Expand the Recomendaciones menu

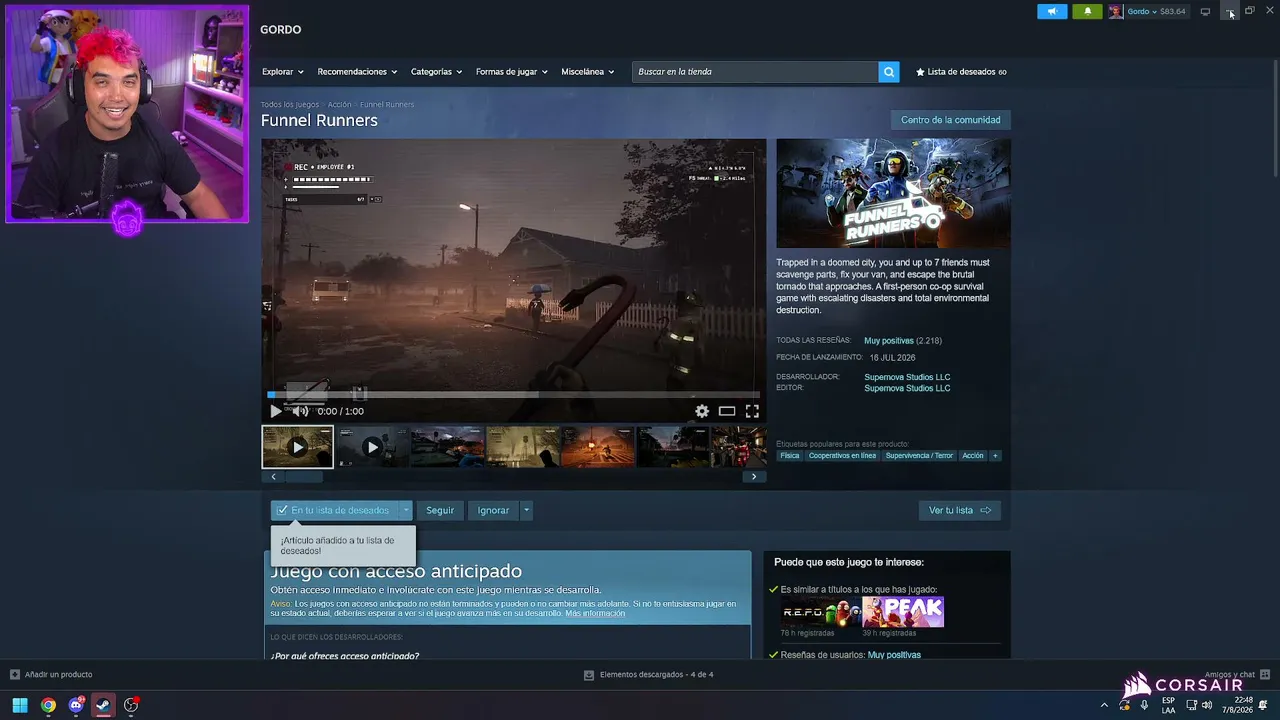[x=357, y=72]
